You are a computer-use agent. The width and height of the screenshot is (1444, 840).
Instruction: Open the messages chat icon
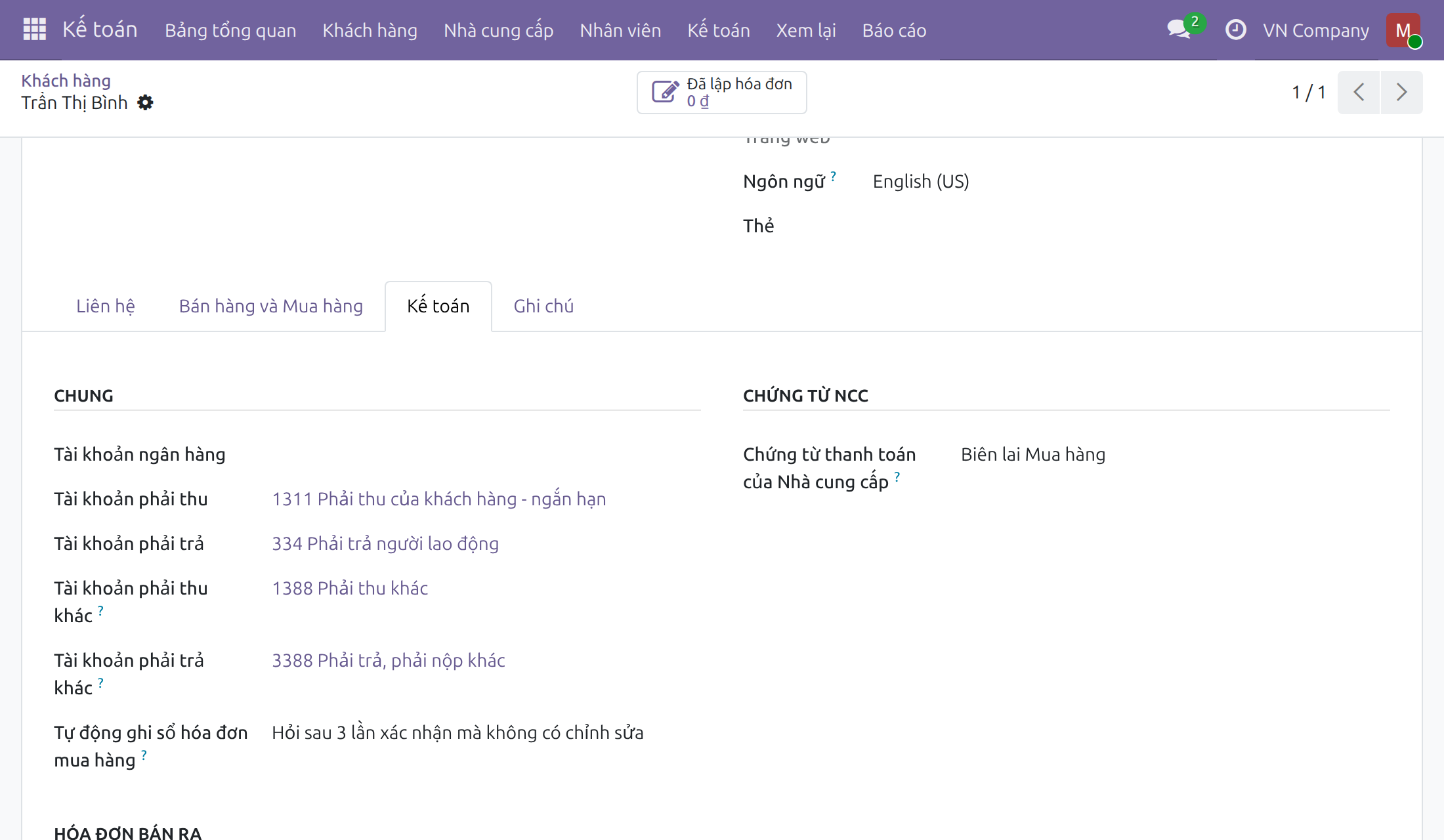point(1179,30)
